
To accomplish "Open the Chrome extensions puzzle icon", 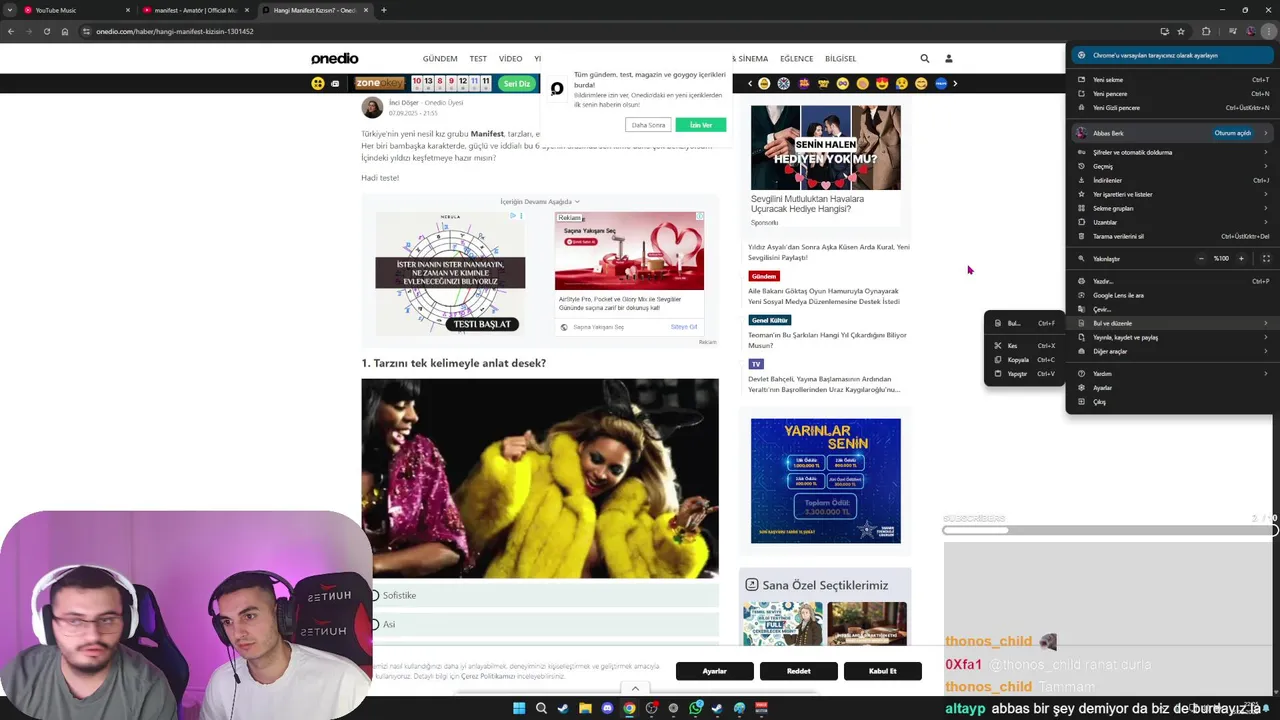I will pyautogui.click(x=1206, y=31).
